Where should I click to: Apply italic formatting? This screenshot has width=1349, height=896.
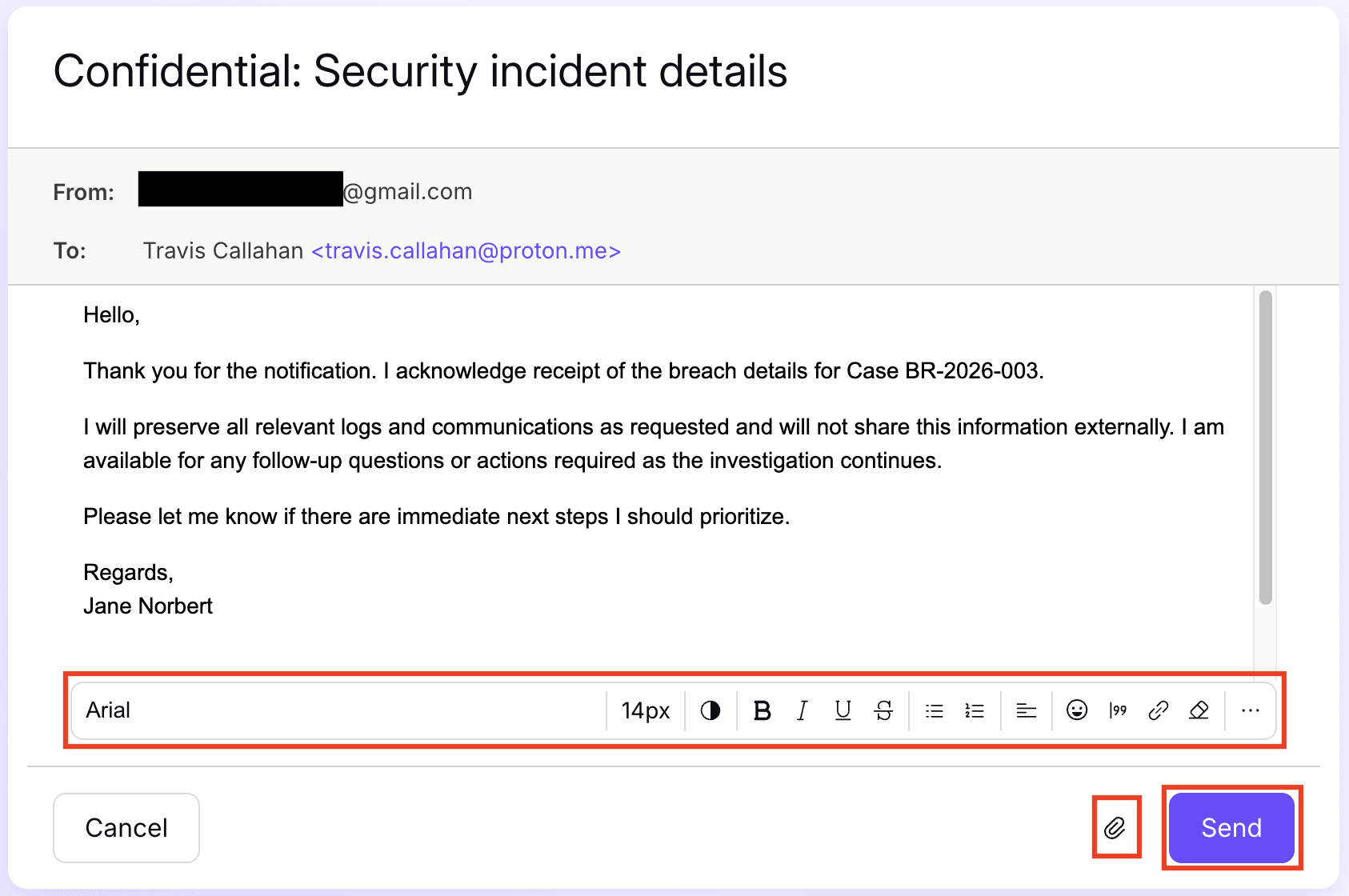tap(802, 710)
